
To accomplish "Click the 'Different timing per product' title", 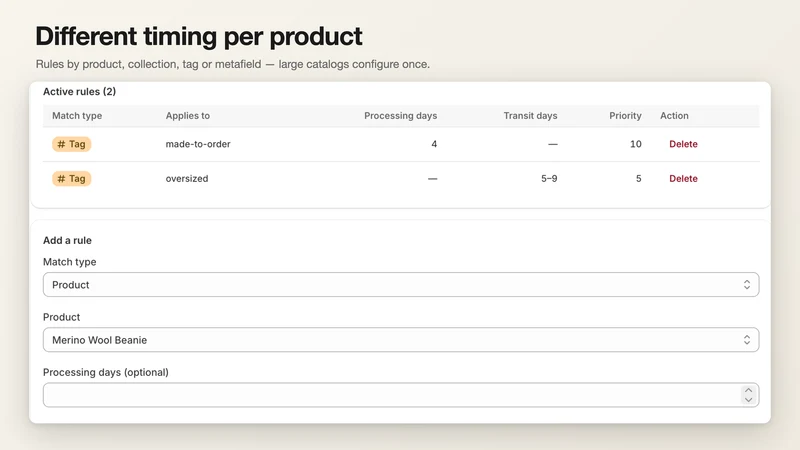I will [199, 37].
